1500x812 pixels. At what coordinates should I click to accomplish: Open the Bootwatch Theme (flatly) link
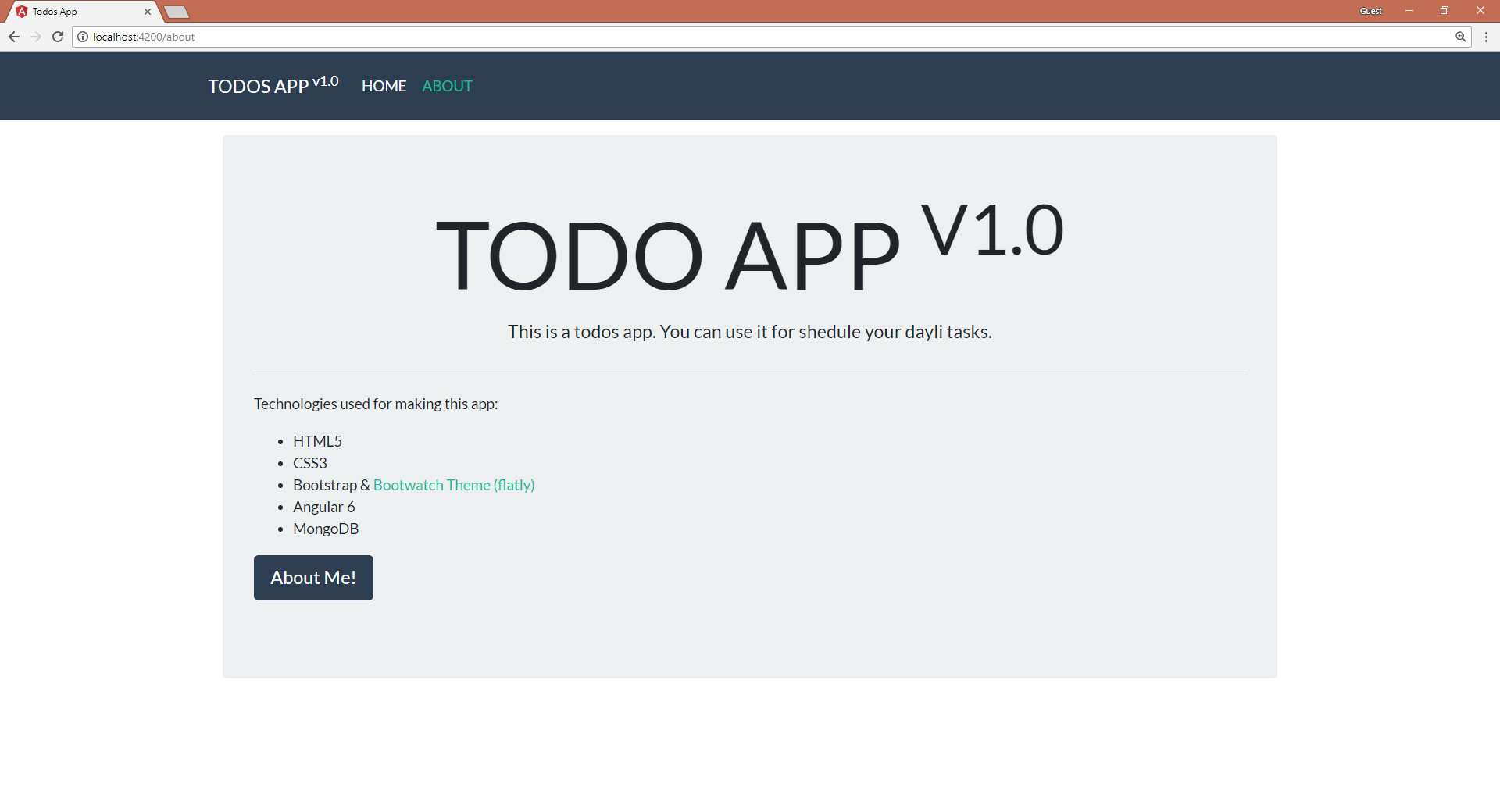coord(454,485)
